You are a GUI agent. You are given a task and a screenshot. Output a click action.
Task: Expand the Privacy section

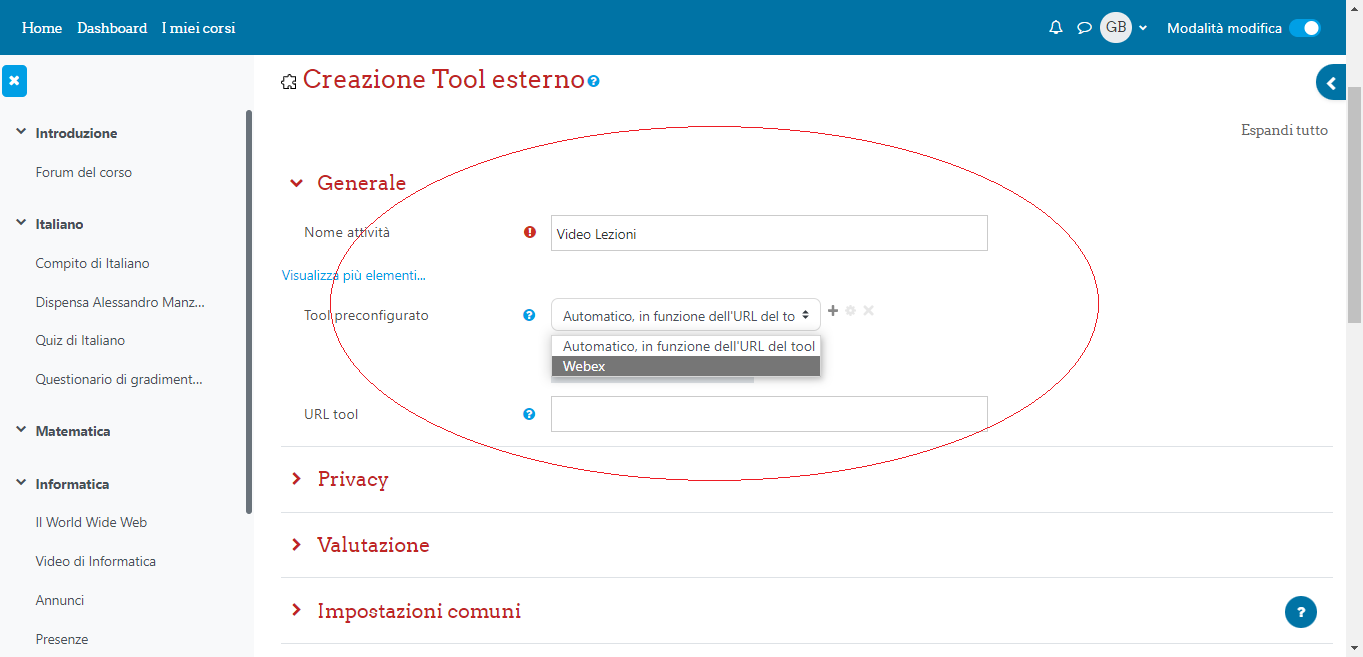point(296,479)
